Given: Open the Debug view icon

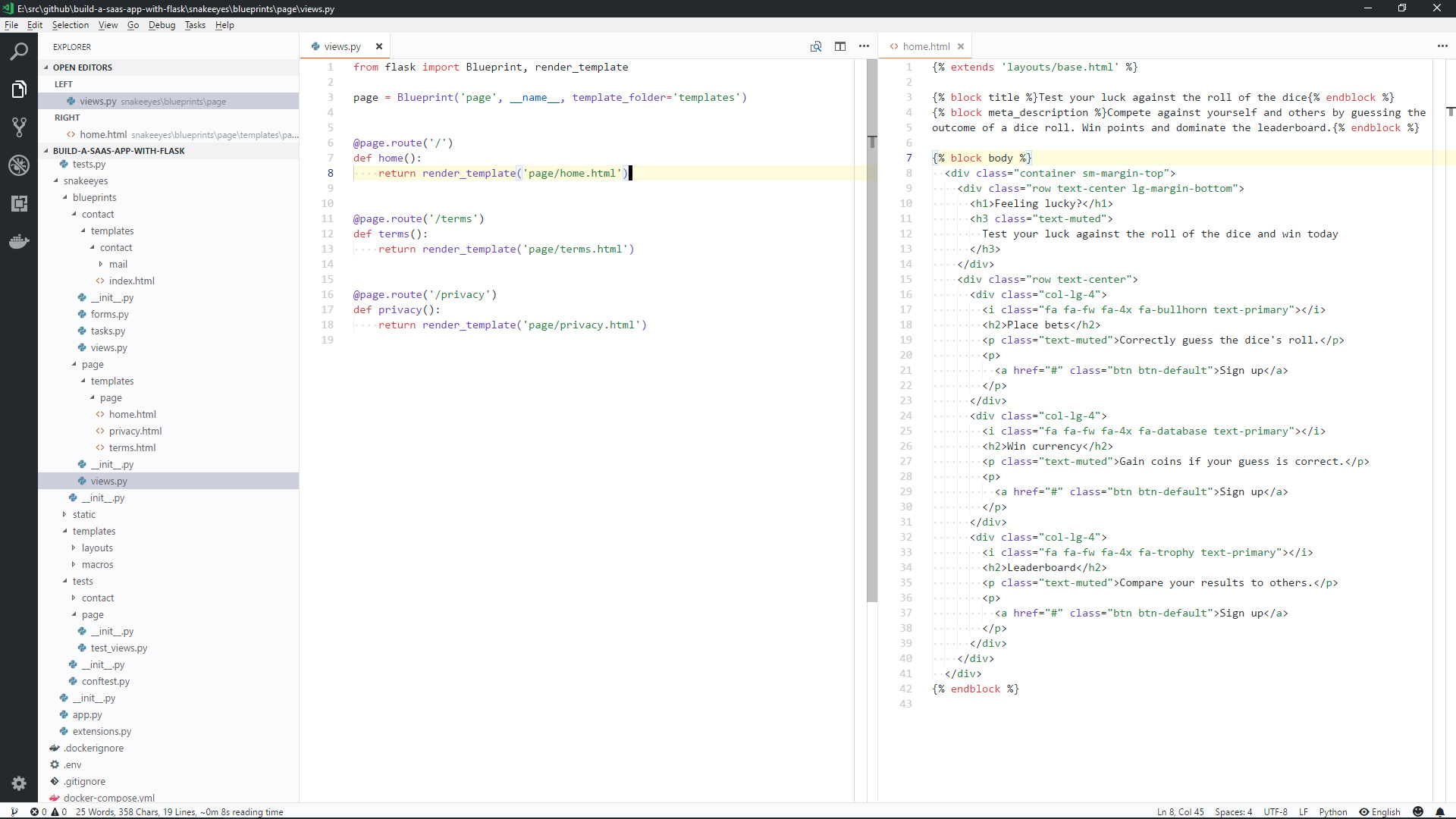Looking at the screenshot, I should coord(19,165).
